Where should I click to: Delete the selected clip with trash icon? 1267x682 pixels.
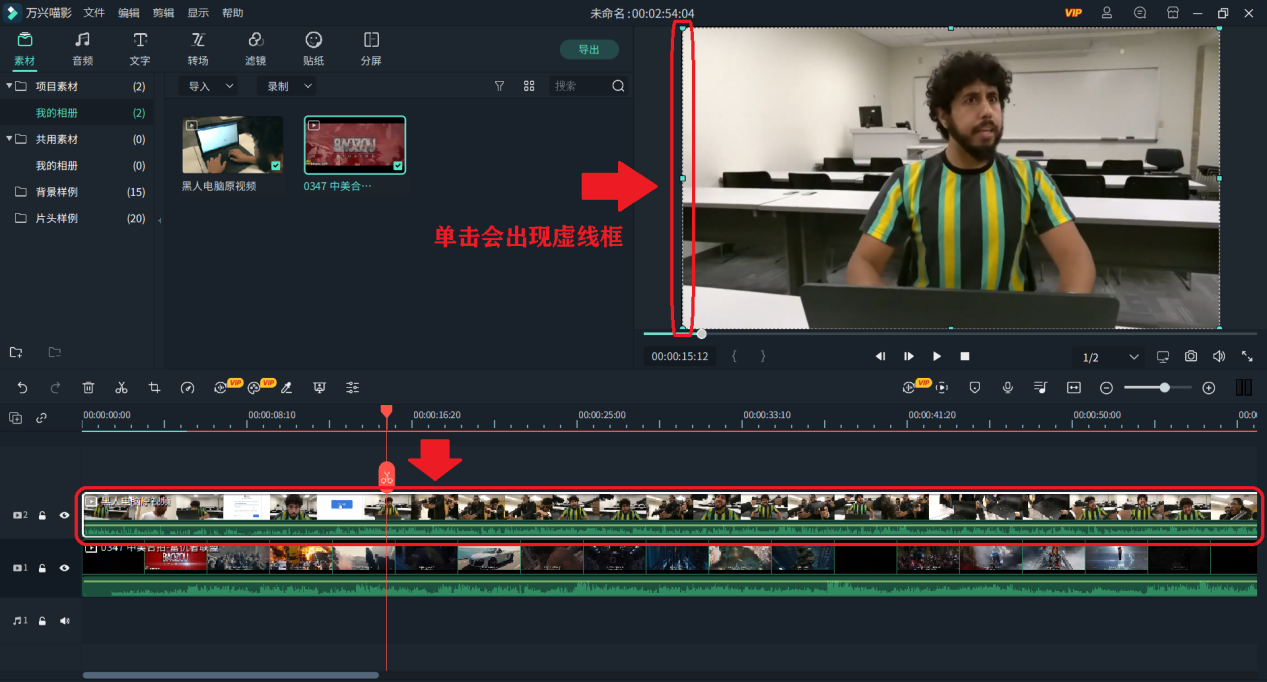88,387
